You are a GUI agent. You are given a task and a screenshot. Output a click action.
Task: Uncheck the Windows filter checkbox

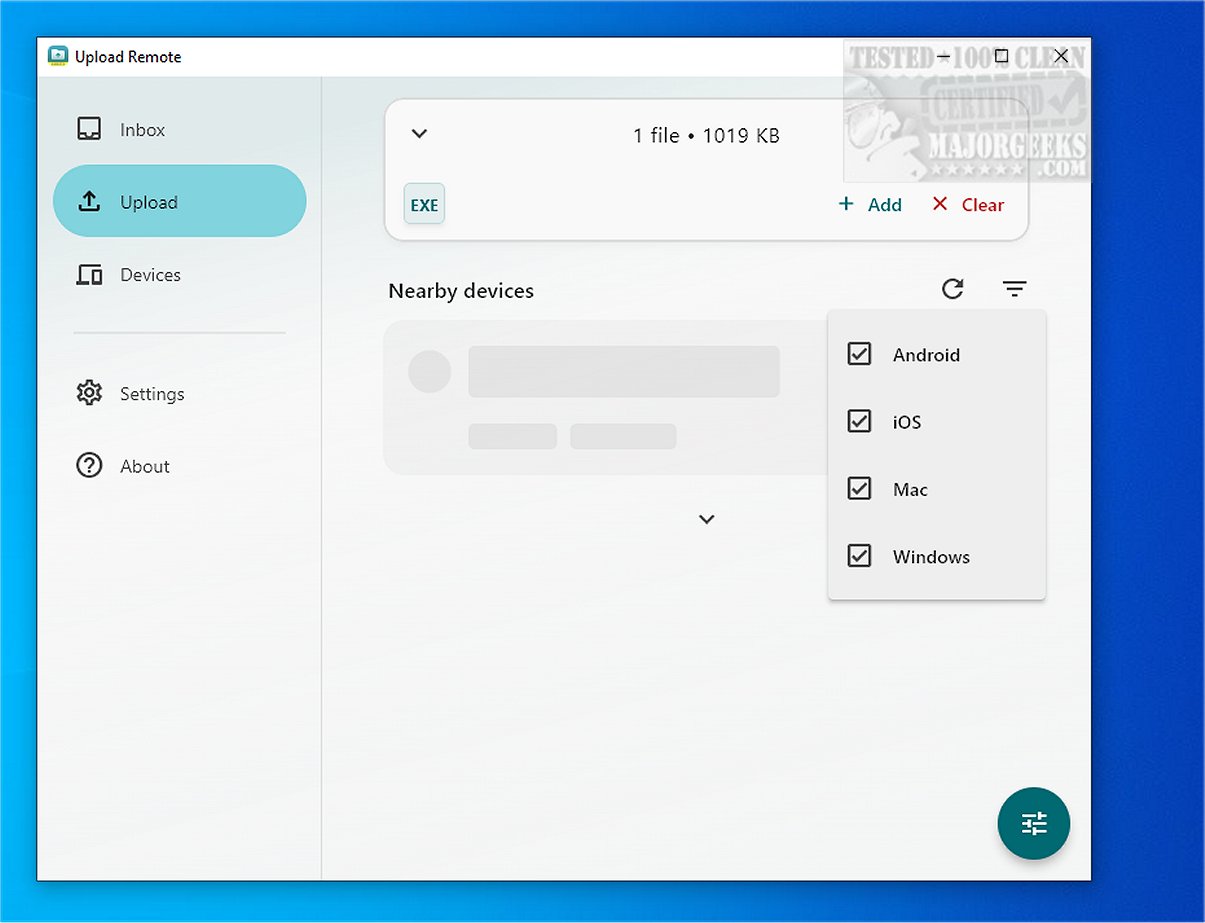[859, 556]
